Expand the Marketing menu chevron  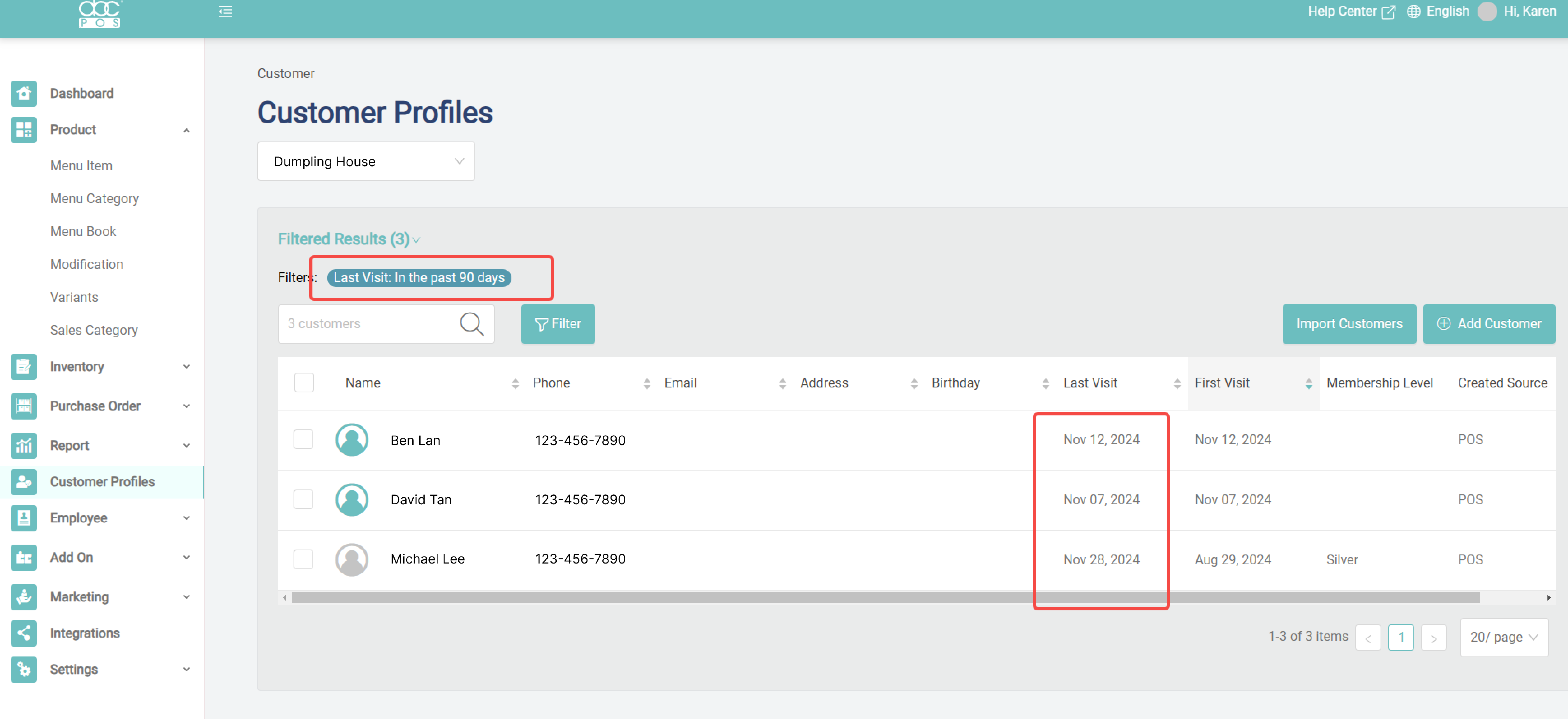coord(187,597)
